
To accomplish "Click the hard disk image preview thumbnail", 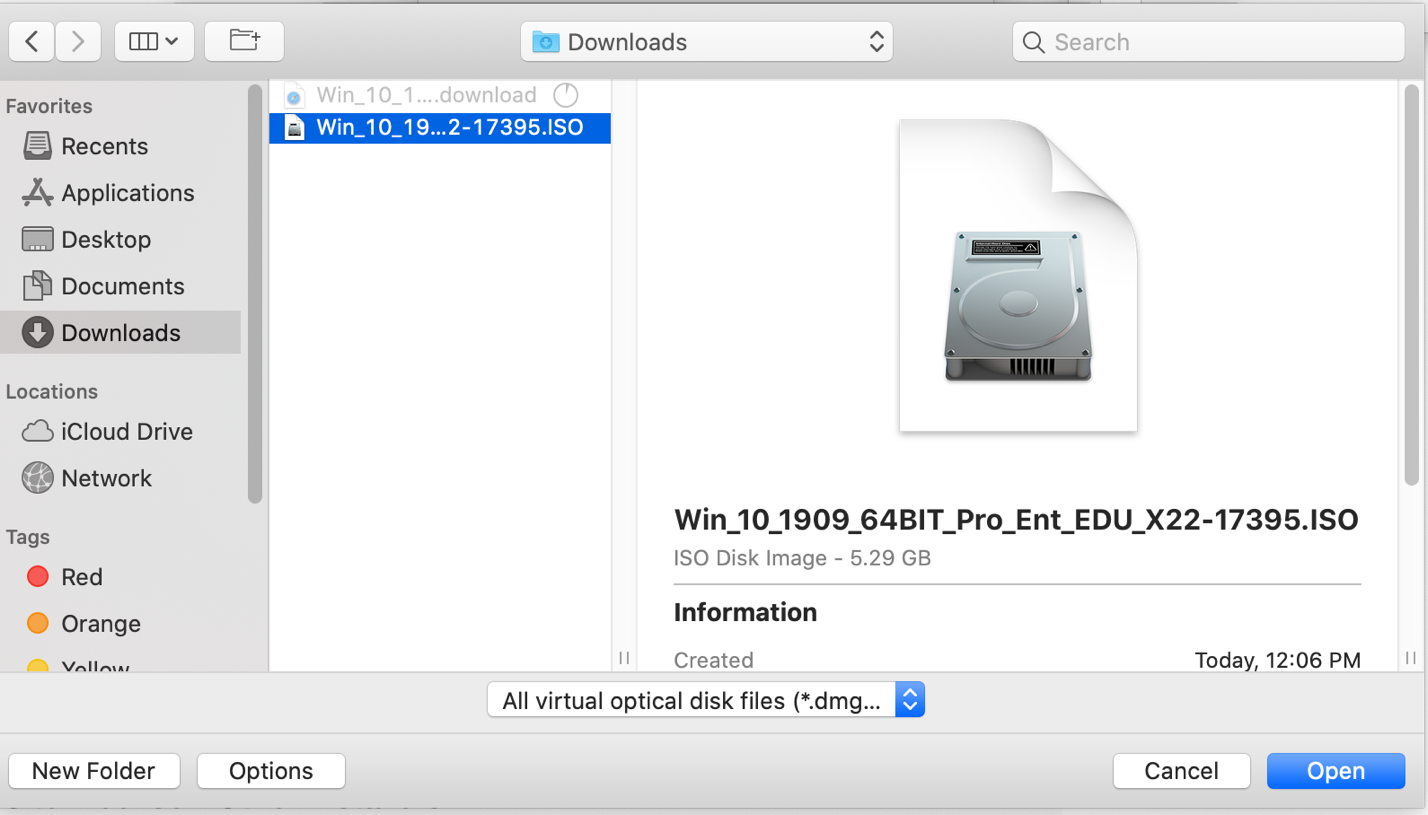I will [x=1018, y=276].
